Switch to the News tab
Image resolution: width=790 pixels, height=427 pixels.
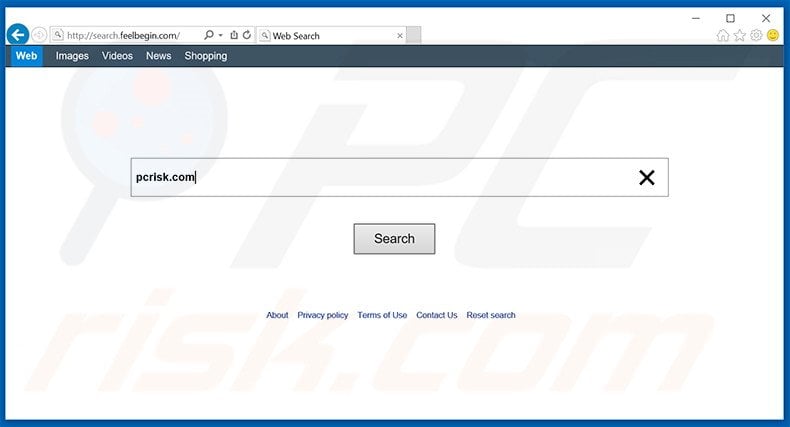click(x=159, y=56)
